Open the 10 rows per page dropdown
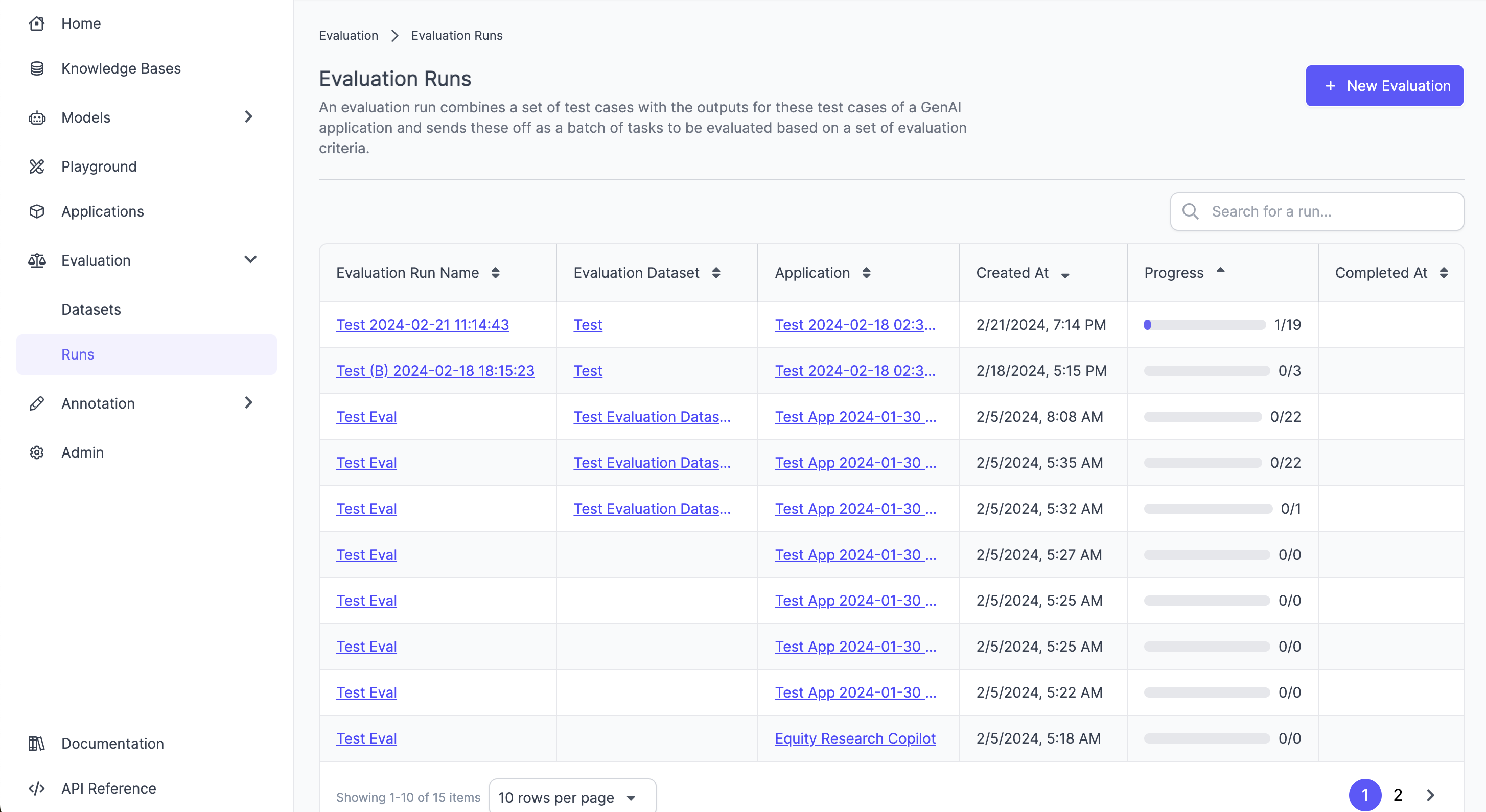The image size is (1486, 812). [572, 798]
